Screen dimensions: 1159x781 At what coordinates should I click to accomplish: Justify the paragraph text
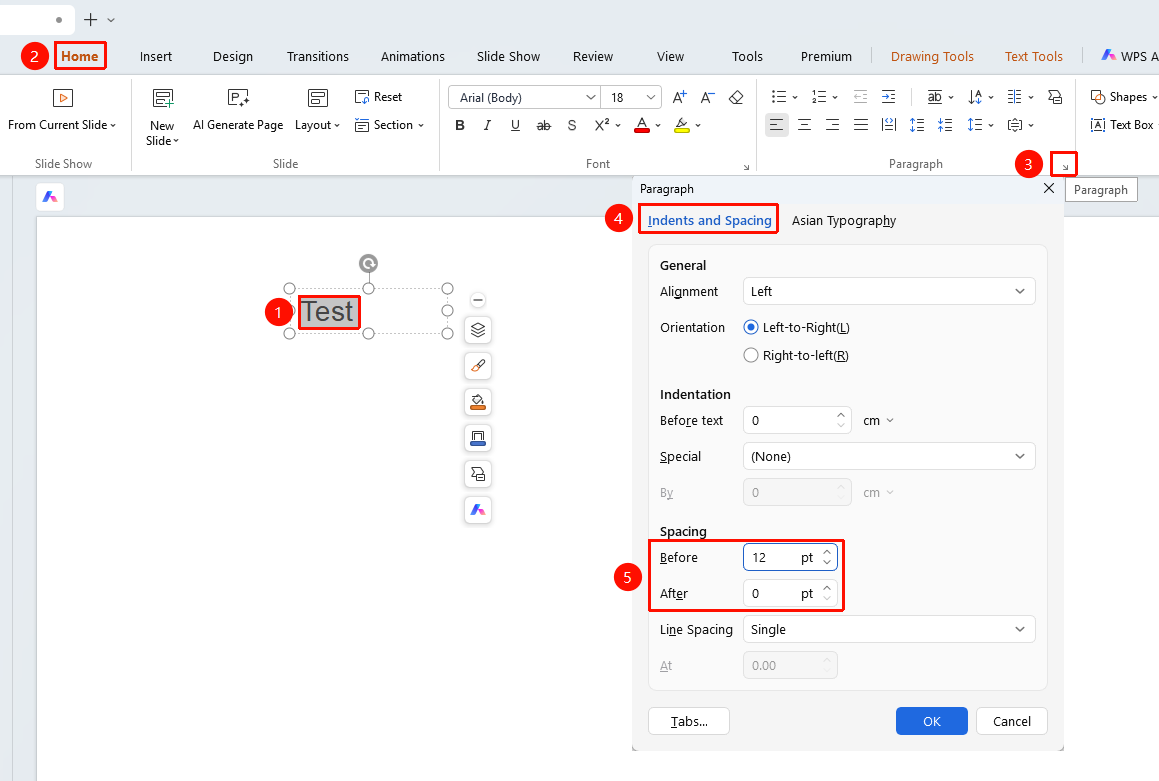pos(860,125)
